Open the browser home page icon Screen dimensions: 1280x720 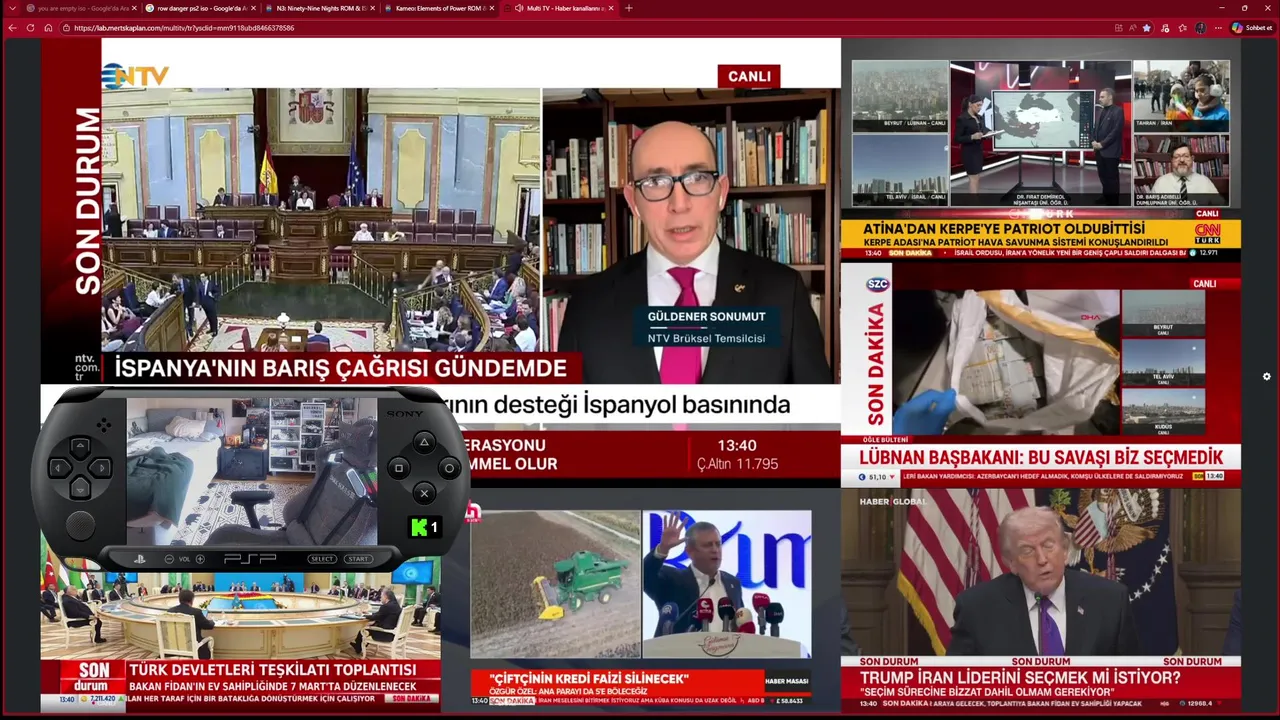pos(48,28)
